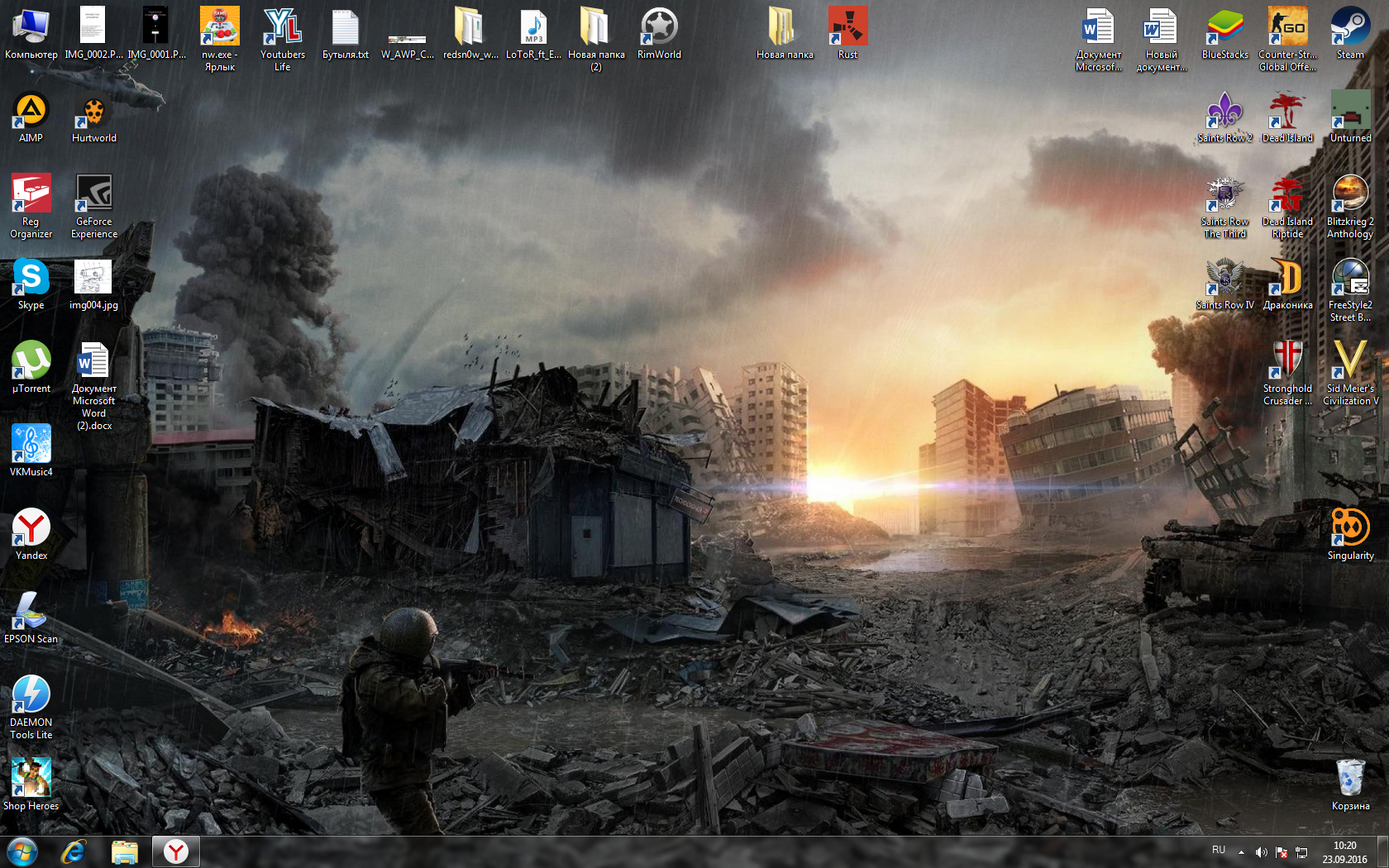Viewport: 1389px width, 868px height.
Task: Open the RU input language selector
Action: [x=1219, y=851]
